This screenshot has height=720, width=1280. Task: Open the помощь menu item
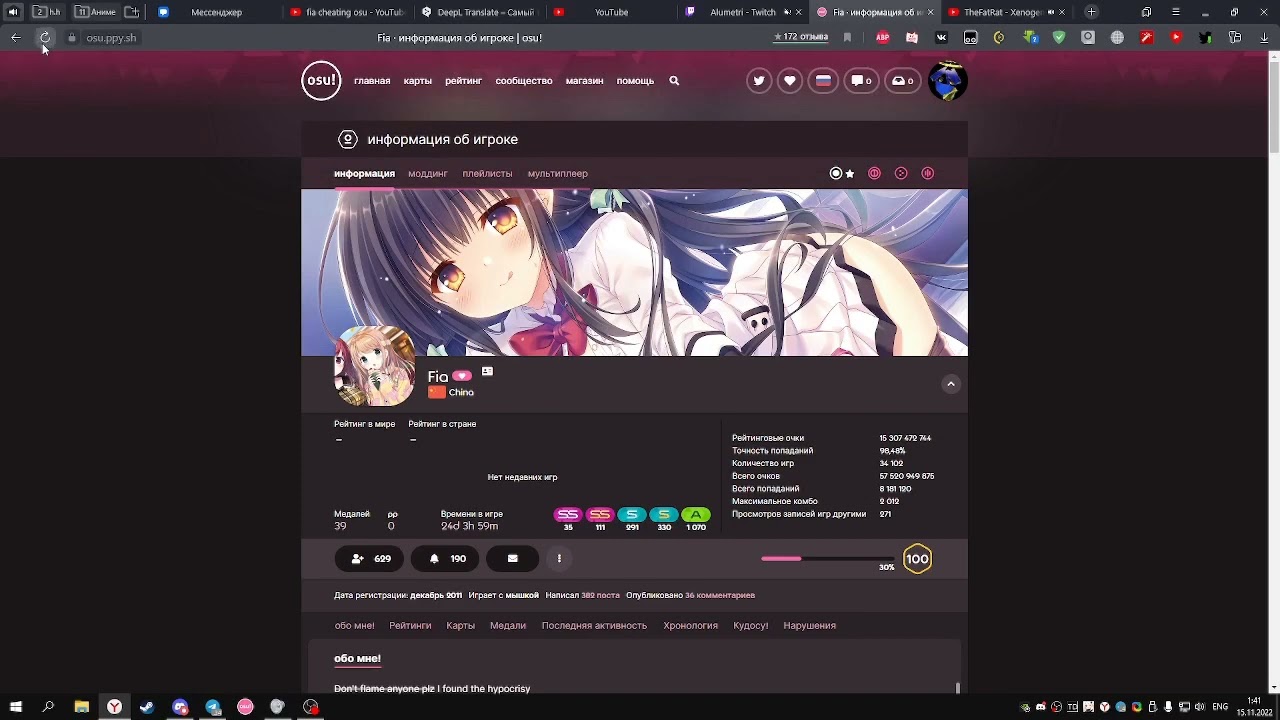click(635, 81)
